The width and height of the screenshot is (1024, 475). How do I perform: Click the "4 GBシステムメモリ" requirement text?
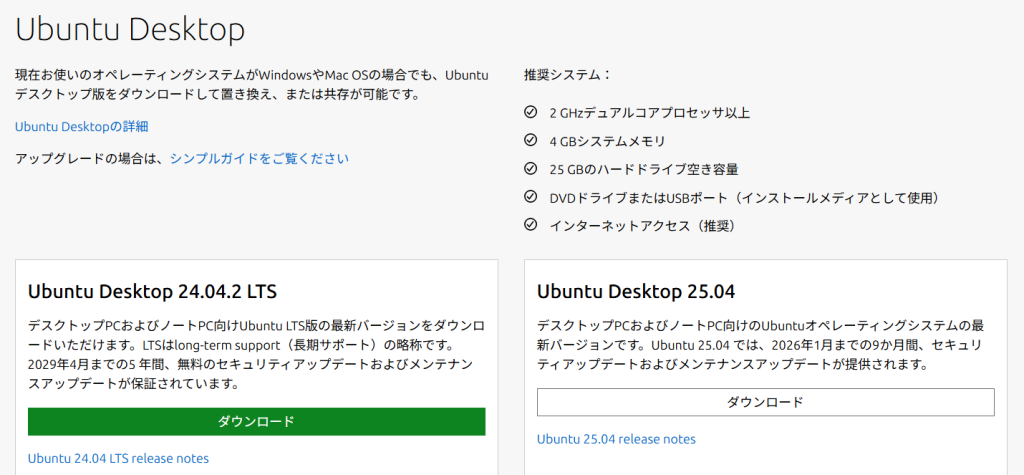[x=607, y=141]
